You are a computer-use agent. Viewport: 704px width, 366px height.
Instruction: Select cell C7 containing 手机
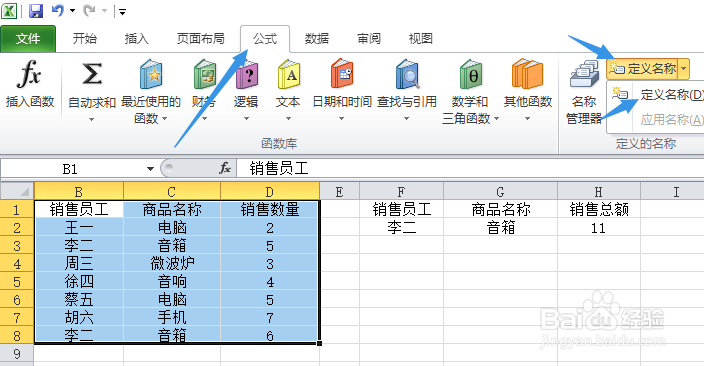click(172, 317)
